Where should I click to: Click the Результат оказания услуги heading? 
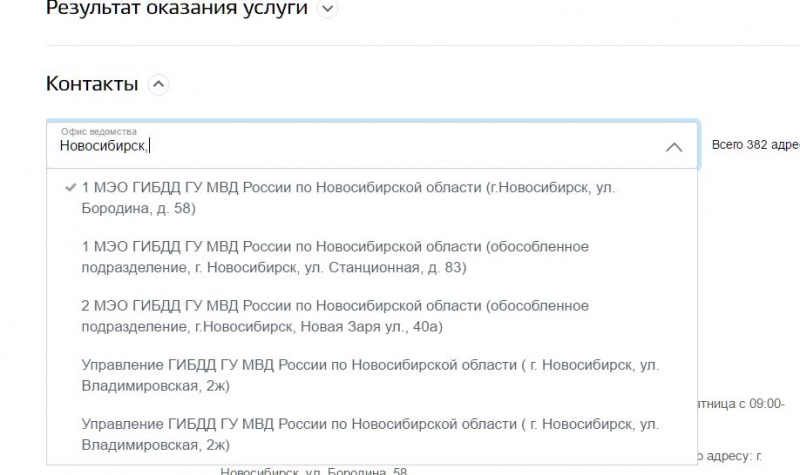(176, 9)
